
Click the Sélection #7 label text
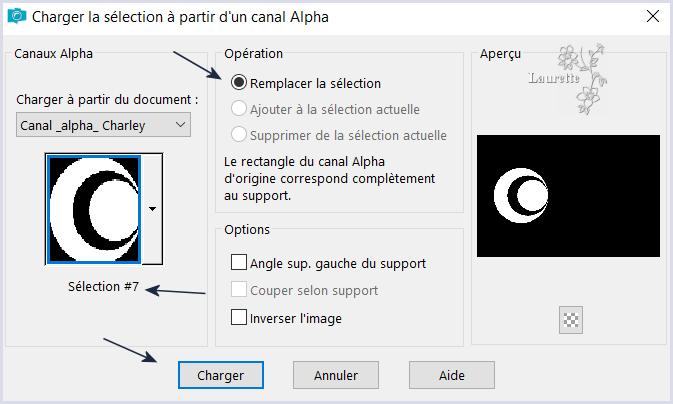click(x=103, y=286)
